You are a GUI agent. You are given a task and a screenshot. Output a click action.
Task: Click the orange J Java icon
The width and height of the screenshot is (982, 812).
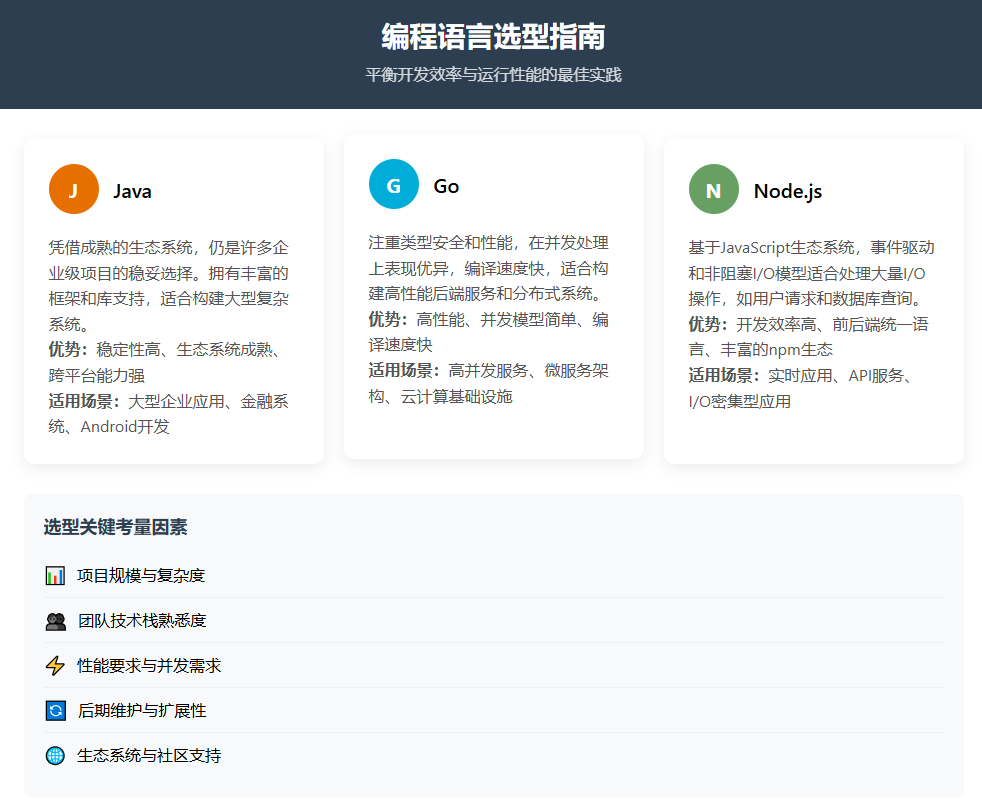(x=74, y=189)
